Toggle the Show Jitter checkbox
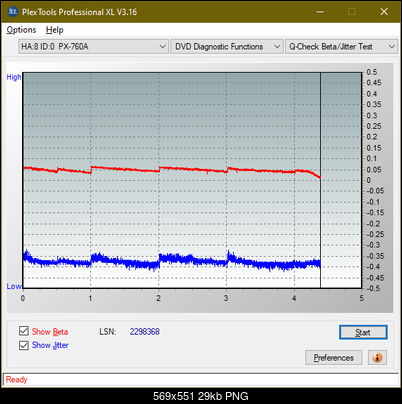 [x=24, y=345]
